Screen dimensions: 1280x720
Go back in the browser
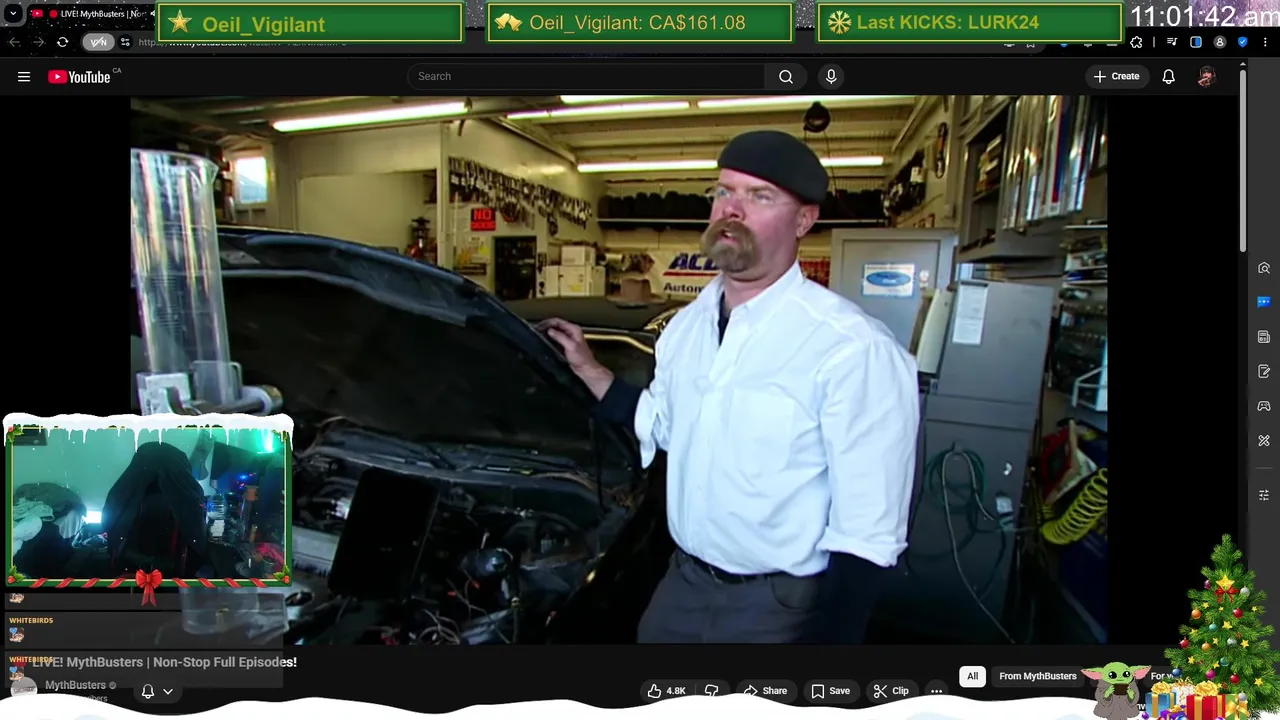point(14,42)
